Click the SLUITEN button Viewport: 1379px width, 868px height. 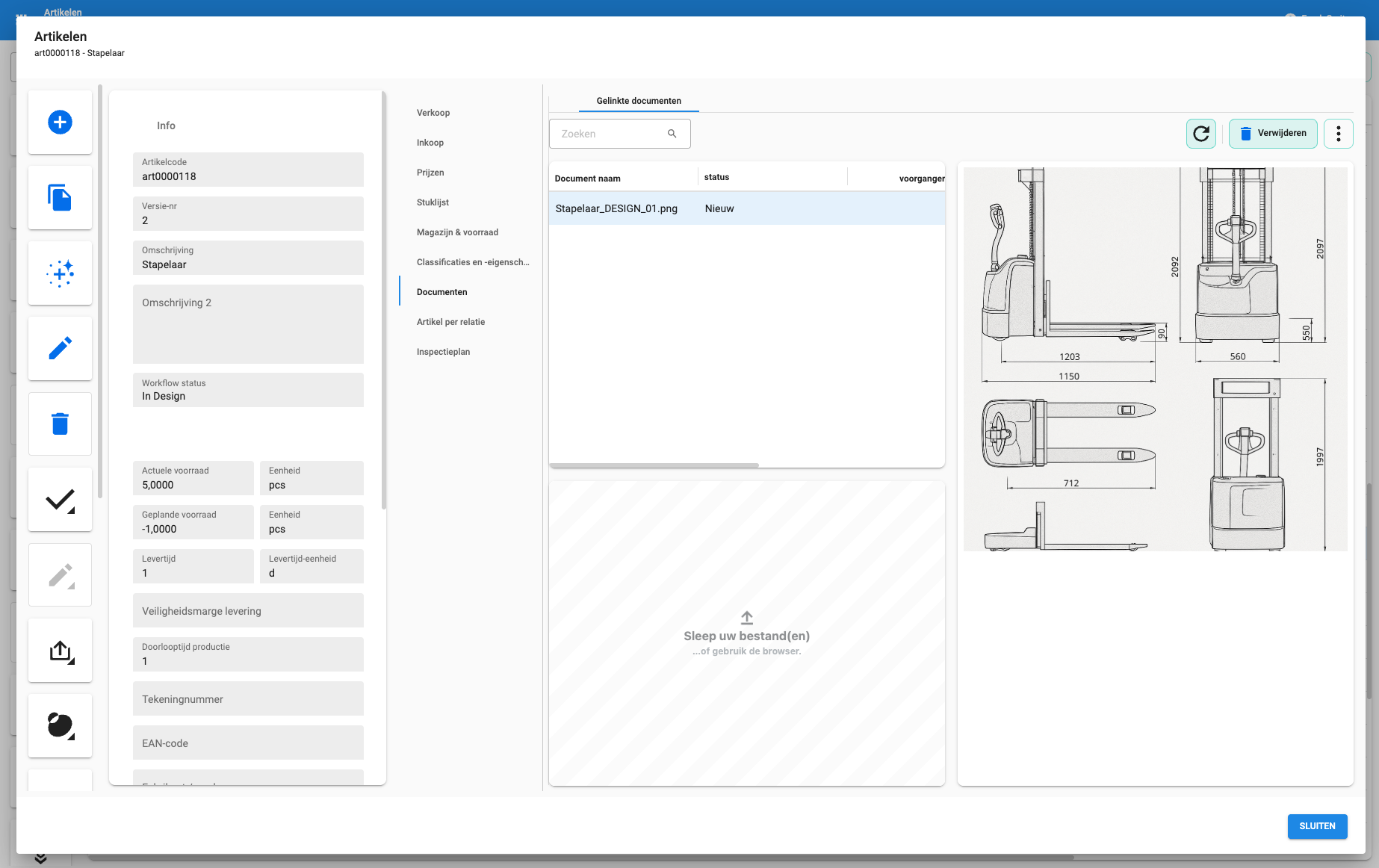point(1317,826)
